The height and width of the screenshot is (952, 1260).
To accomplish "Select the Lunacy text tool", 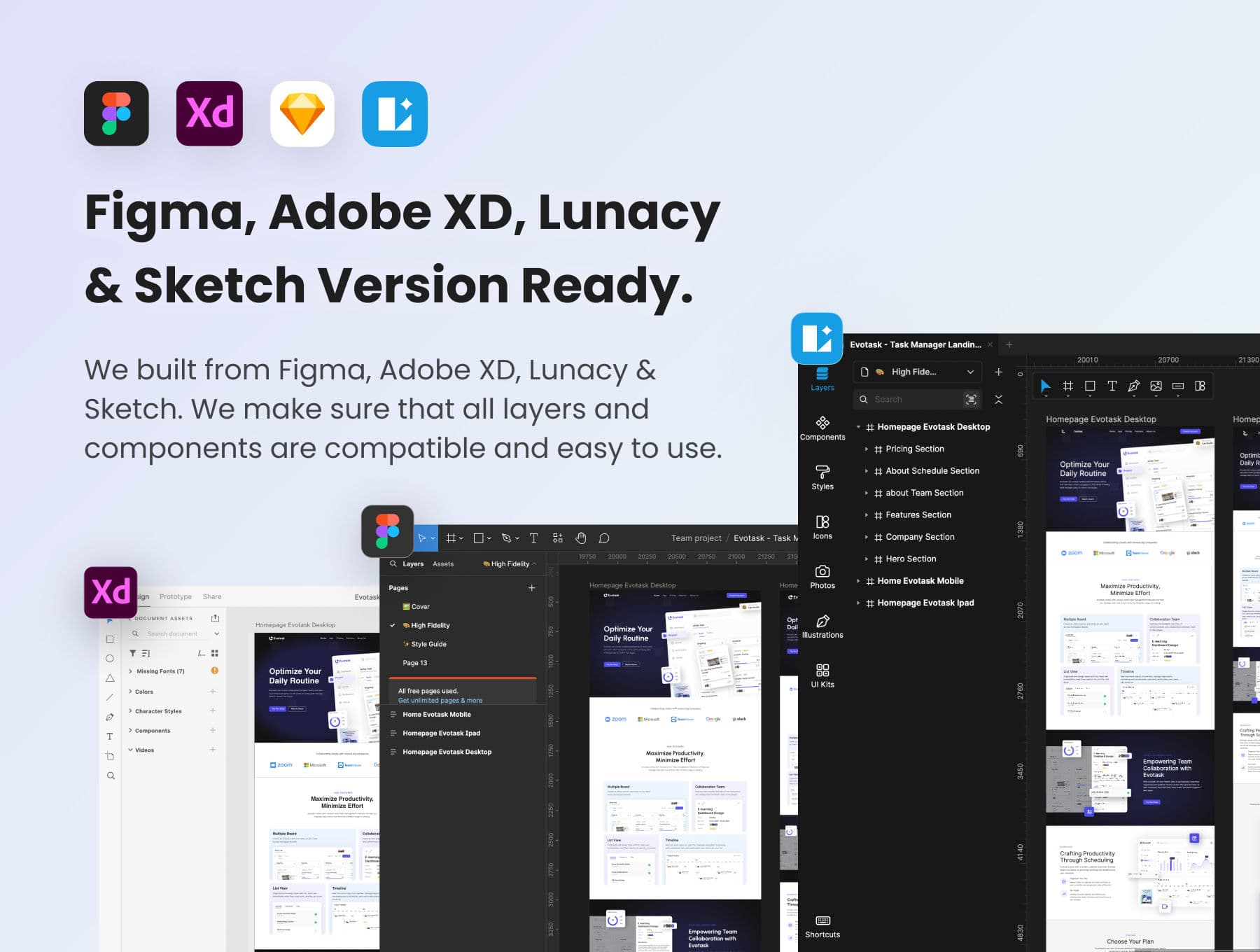I will (1112, 386).
